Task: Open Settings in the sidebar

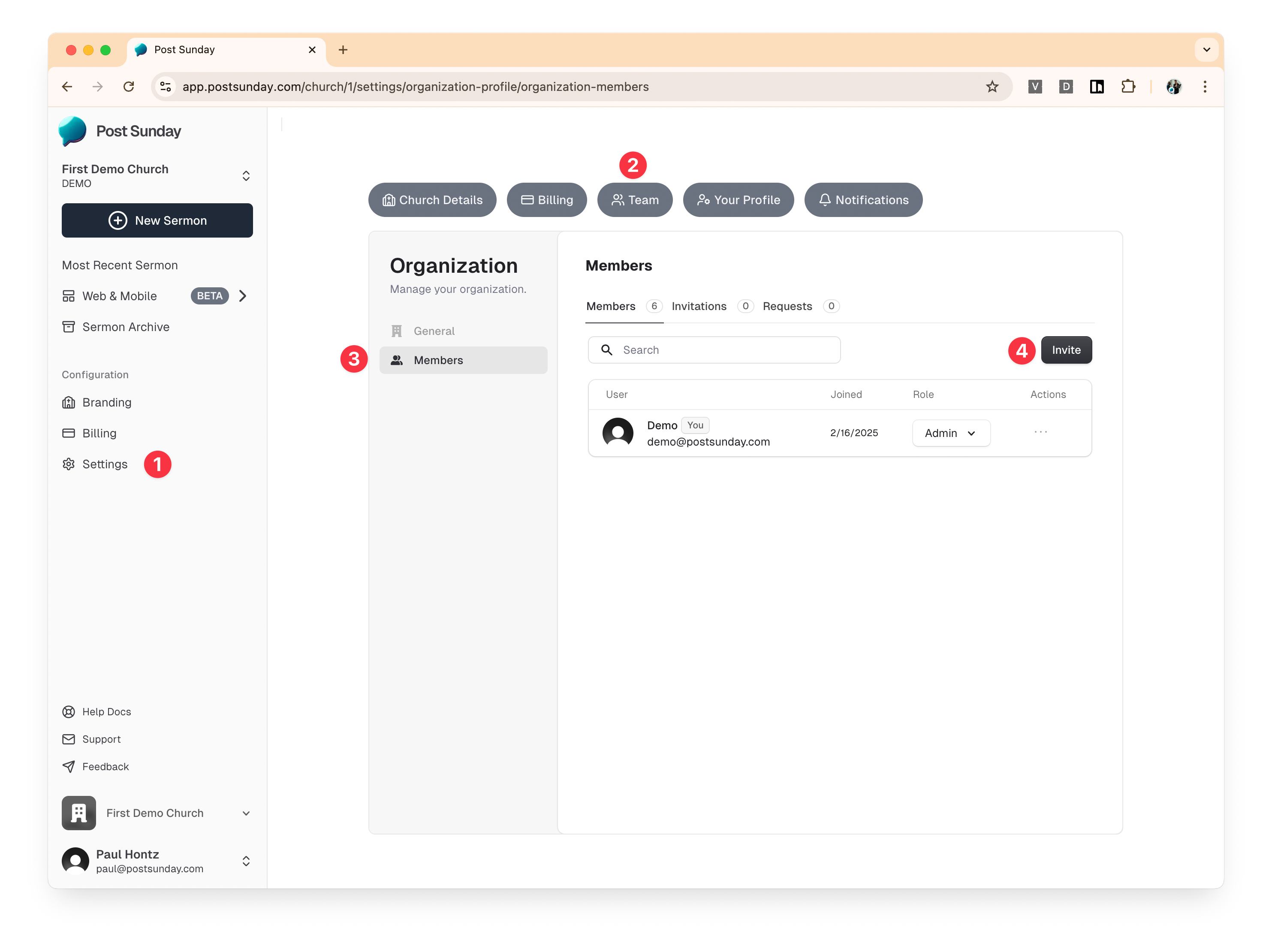Action: (x=95, y=464)
